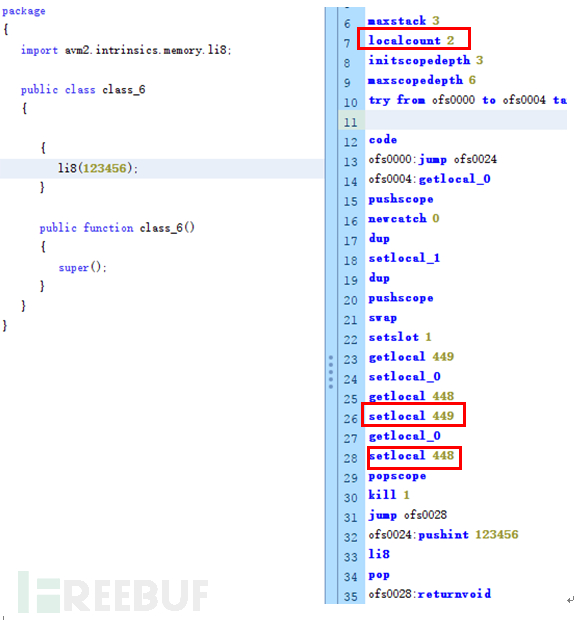Click 'li8' opcode on line 33
This screenshot has width=588, height=620.
click(x=379, y=554)
